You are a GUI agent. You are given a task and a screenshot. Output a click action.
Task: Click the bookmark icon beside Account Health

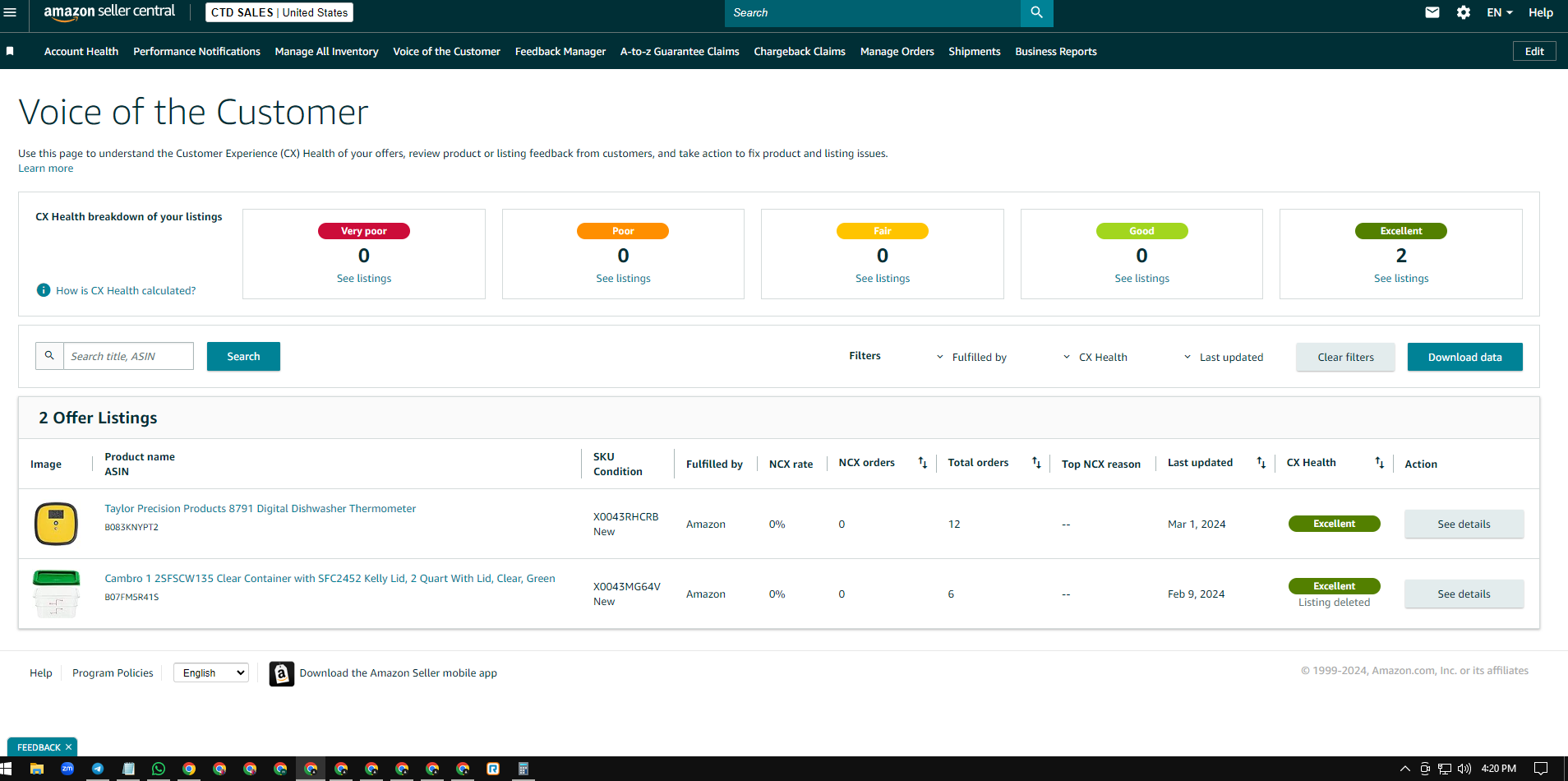tap(10, 51)
